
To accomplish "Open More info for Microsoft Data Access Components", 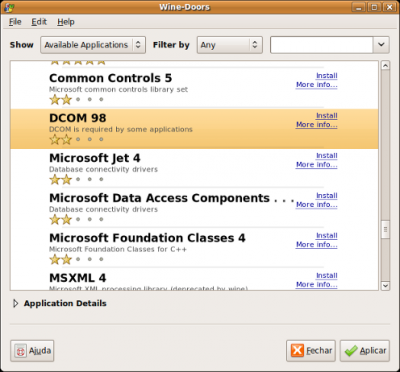I will click(x=317, y=205).
